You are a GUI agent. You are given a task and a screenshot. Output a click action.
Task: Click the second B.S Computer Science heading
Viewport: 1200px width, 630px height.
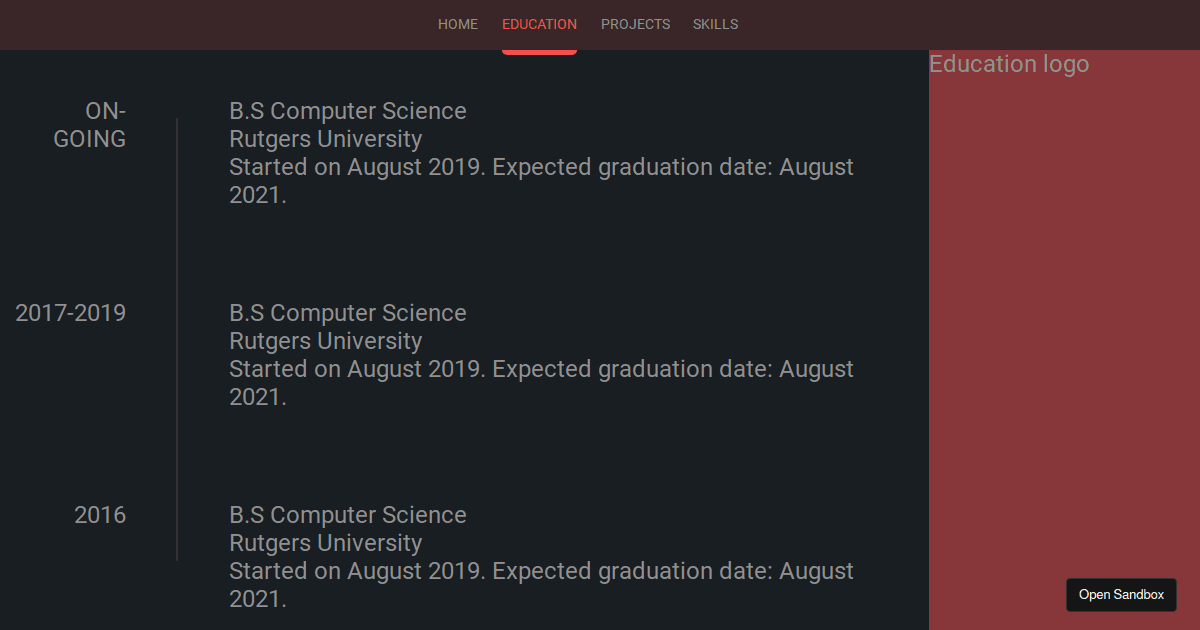point(348,312)
